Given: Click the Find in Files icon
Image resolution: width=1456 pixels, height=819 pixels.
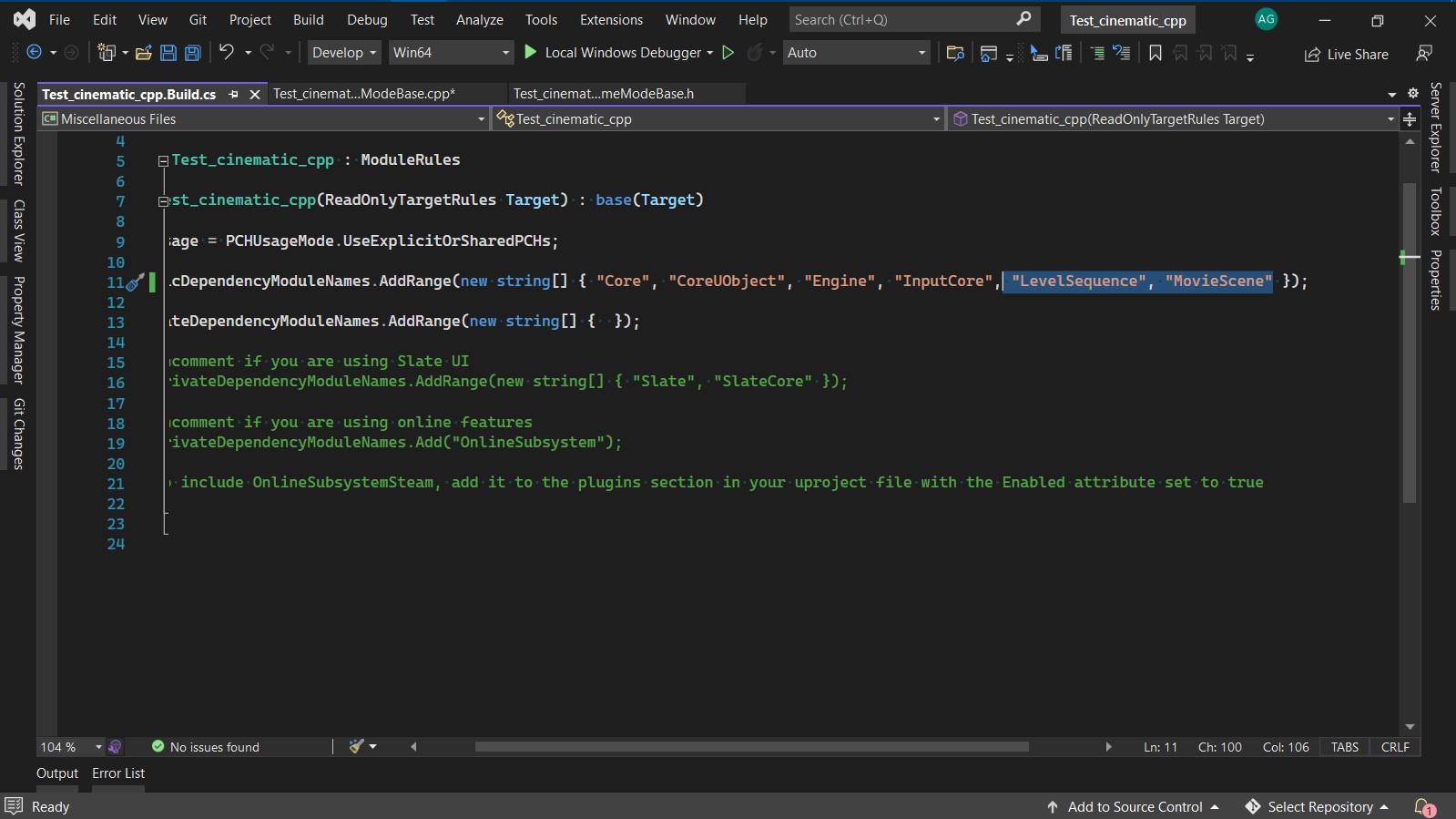Looking at the screenshot, I should pyautogui.click(x=955, y=53).
